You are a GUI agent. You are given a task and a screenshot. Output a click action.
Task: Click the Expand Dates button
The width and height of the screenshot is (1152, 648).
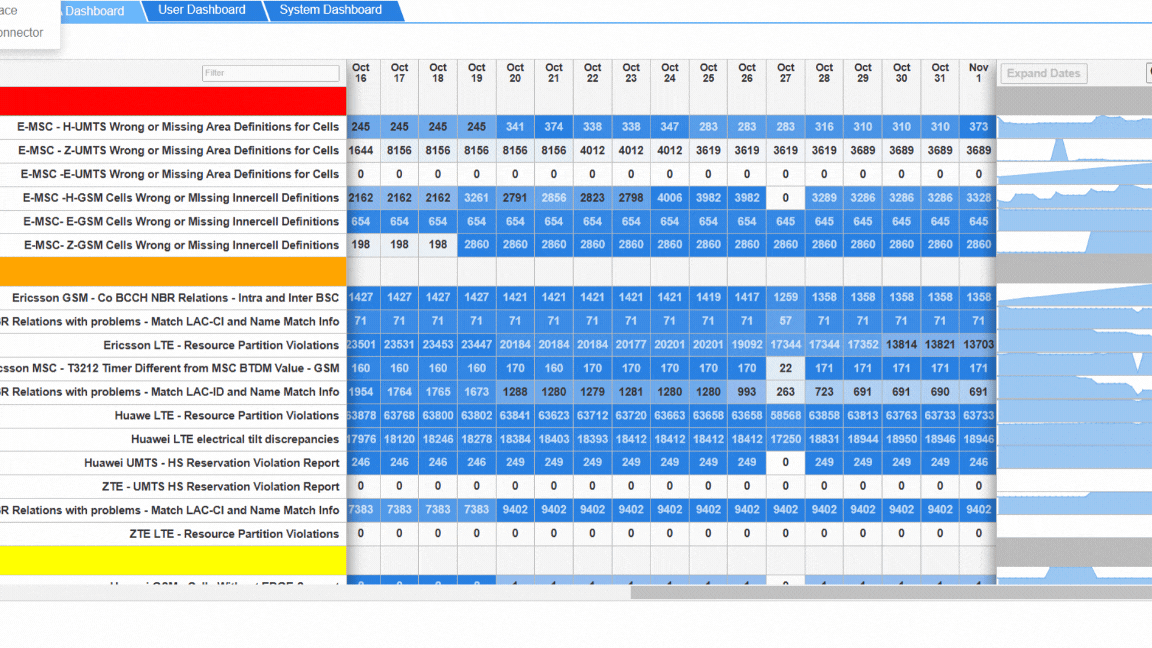click(x=1043, y=73)
